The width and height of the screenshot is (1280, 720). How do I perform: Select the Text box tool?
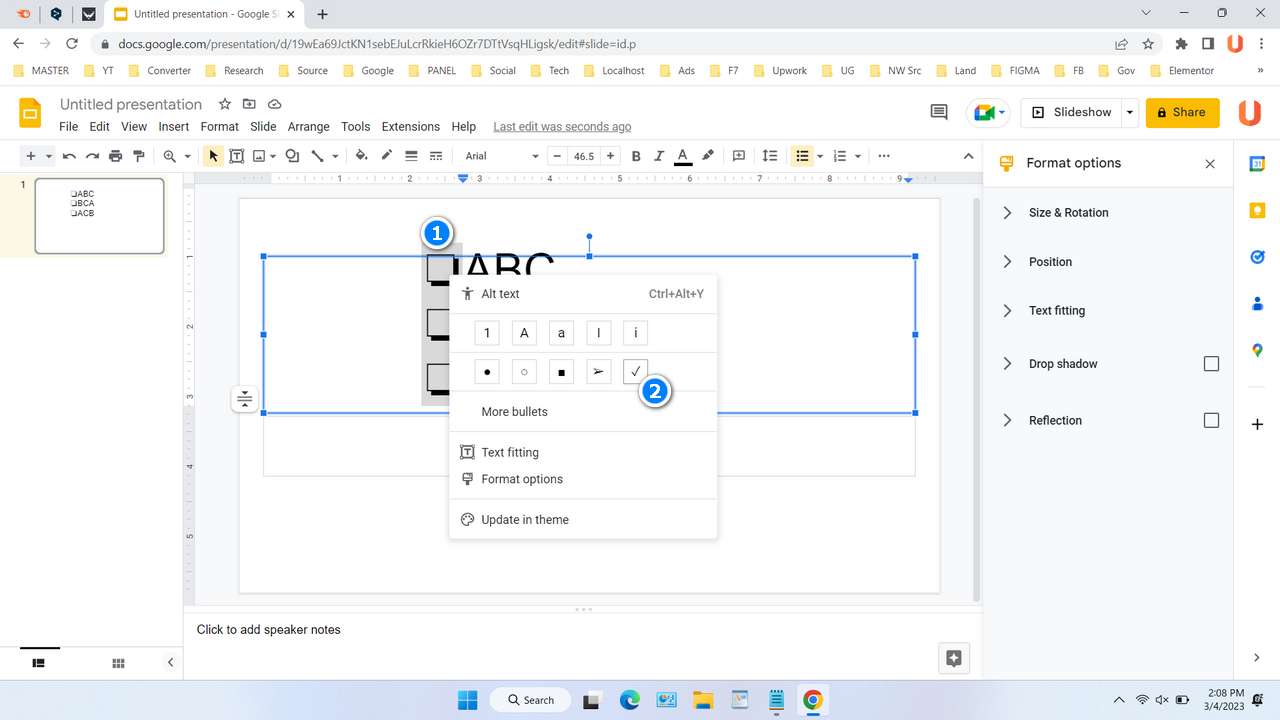coord(237,156)
